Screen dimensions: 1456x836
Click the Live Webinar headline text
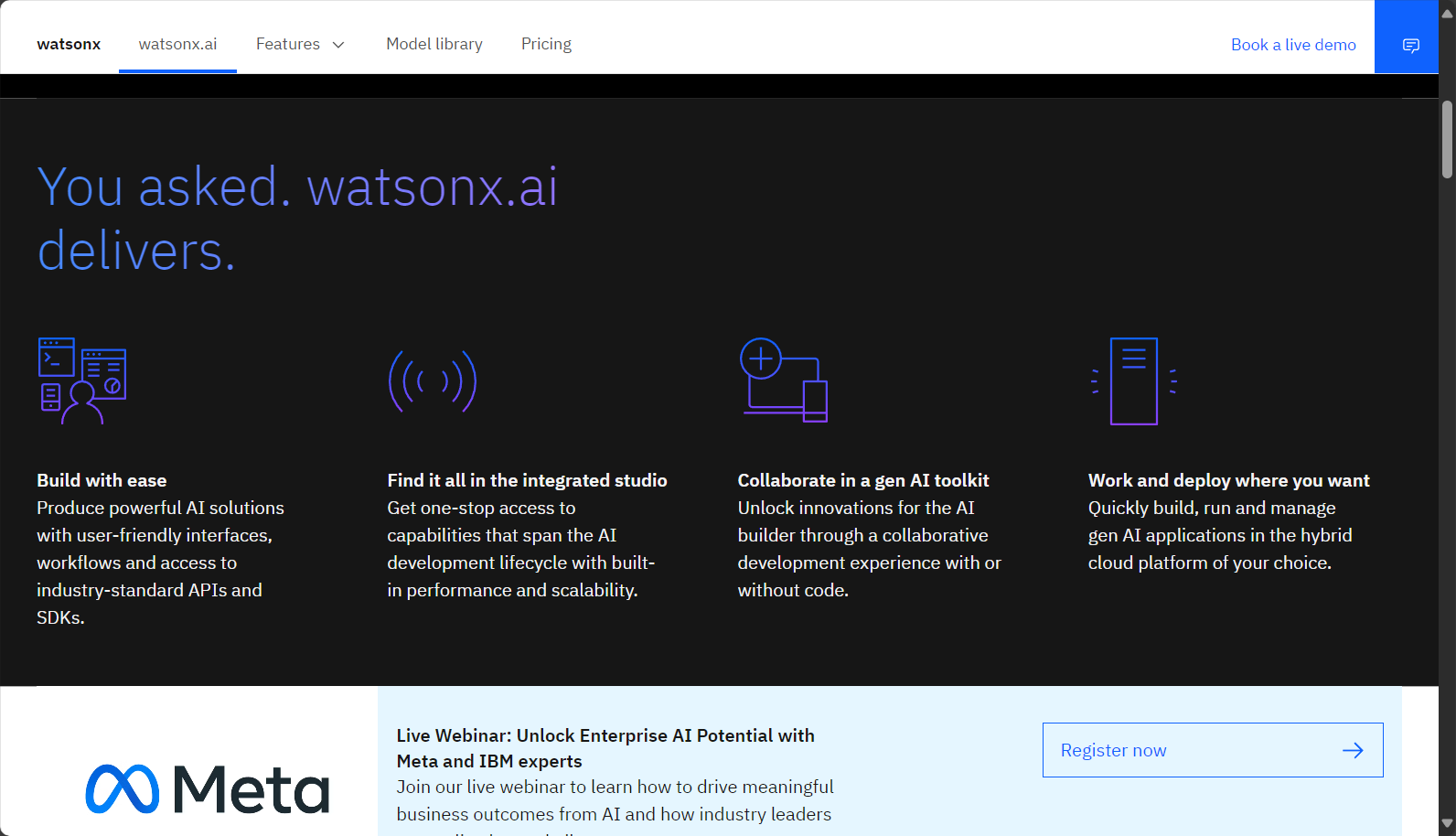605,748
